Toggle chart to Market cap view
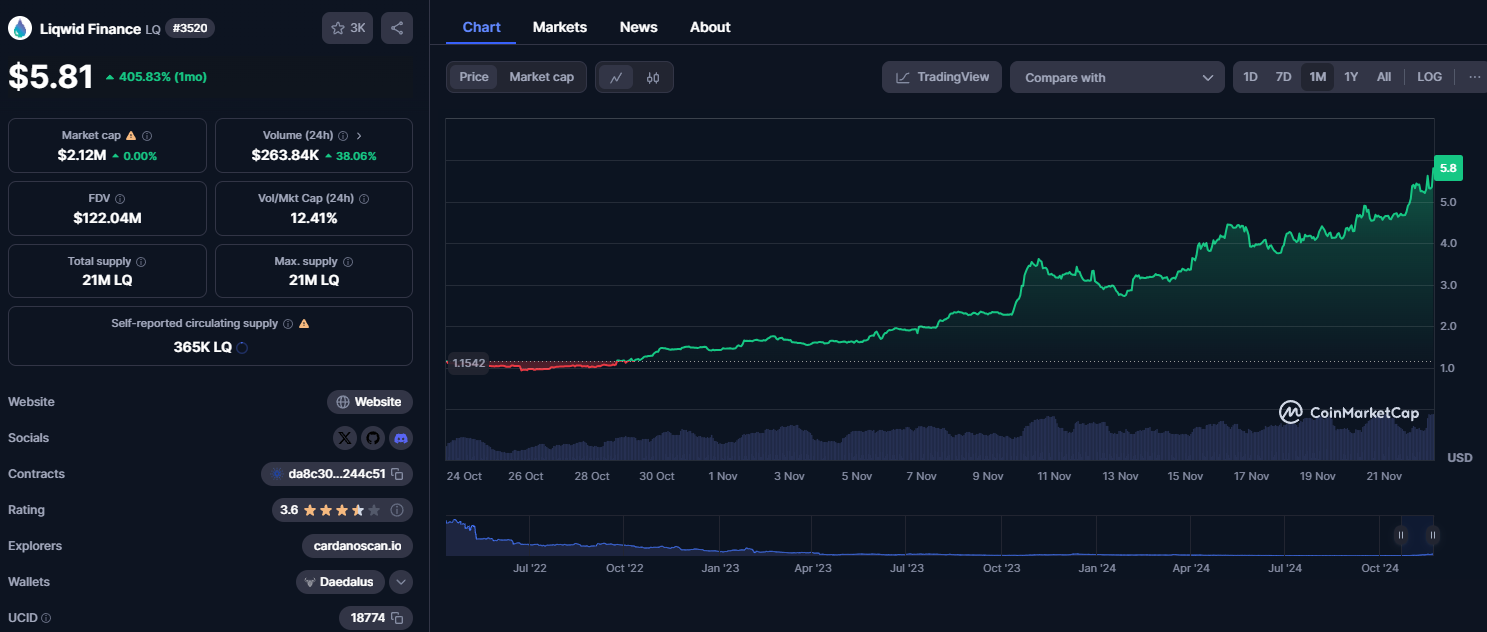The image size is (1487, 632). 541,77
